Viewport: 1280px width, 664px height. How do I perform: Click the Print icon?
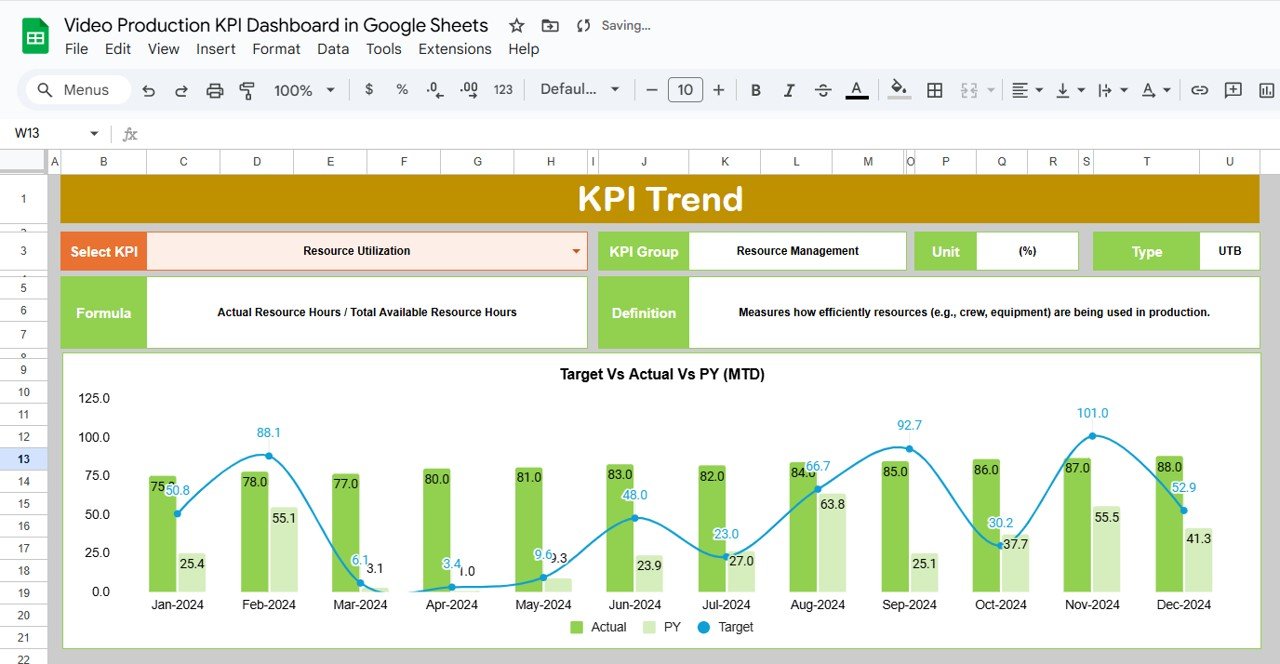214,90
